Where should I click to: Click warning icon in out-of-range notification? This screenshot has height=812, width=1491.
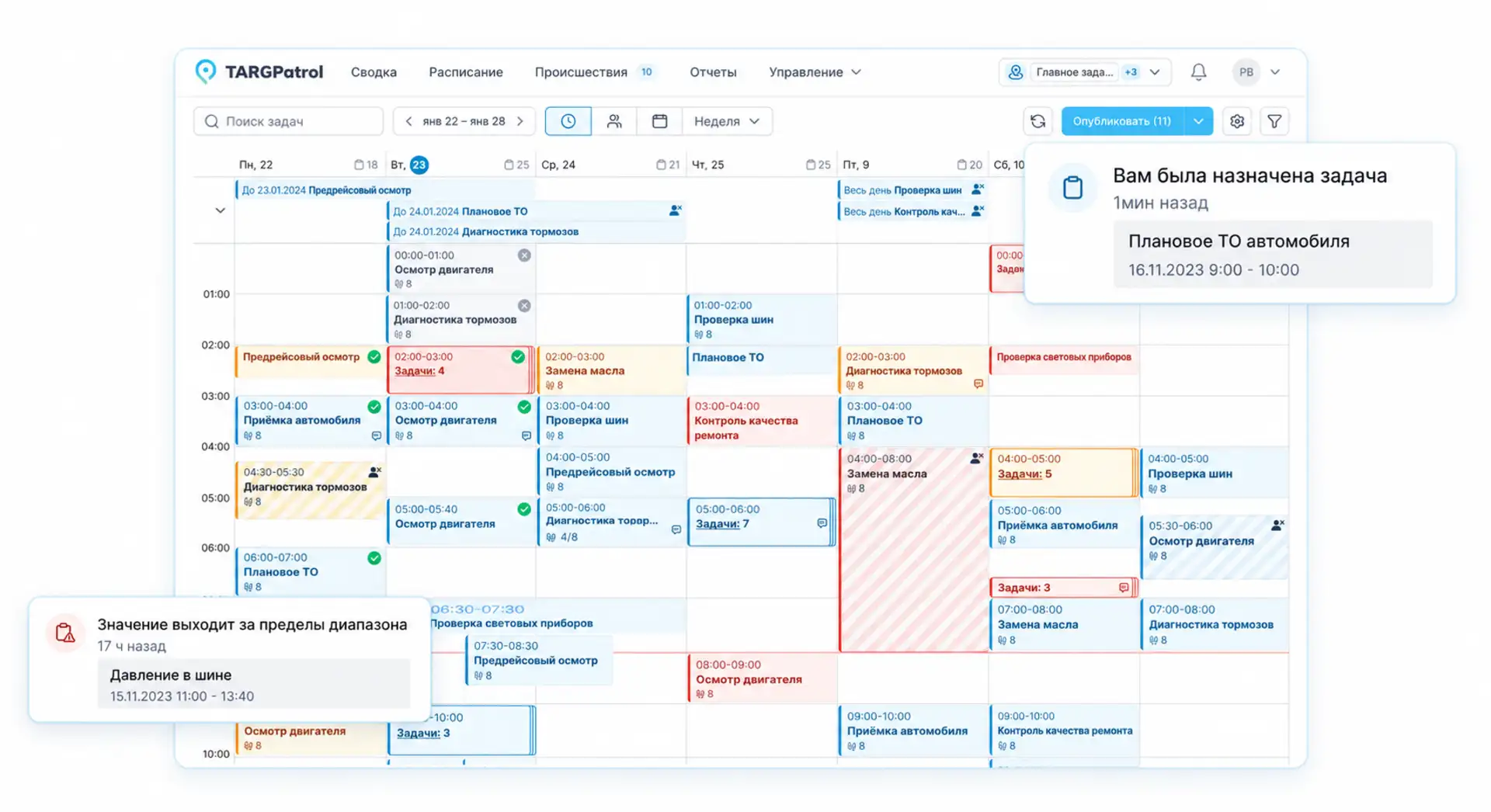(65, 633)
